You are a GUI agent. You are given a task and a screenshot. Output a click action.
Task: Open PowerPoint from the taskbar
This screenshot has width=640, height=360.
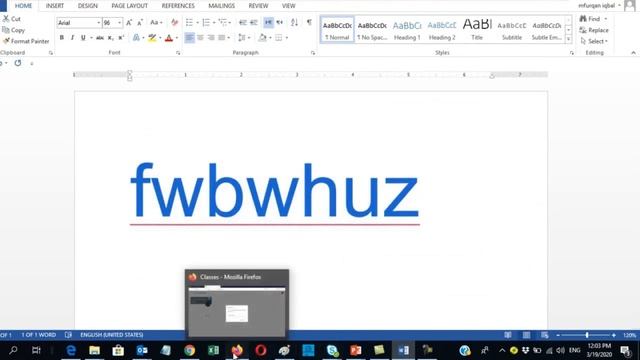(356, 350)
